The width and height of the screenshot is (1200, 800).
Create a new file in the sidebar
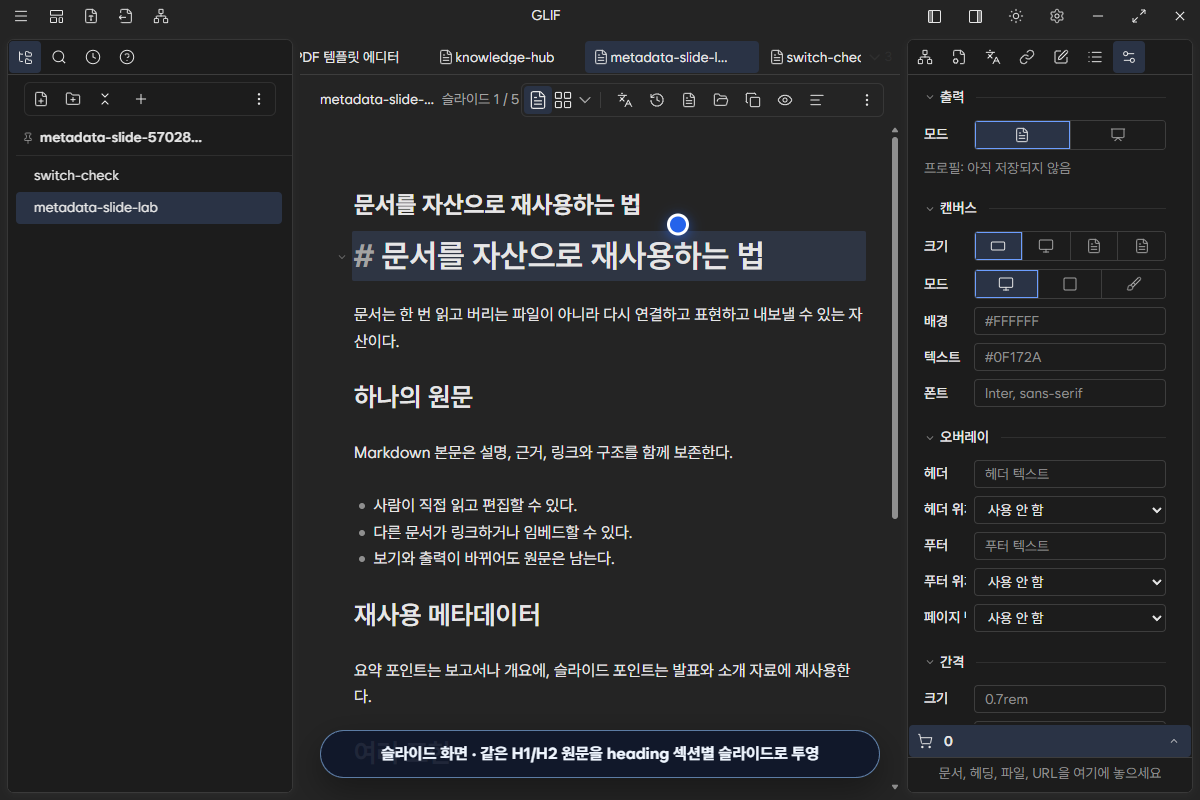[x=41, y=99]
